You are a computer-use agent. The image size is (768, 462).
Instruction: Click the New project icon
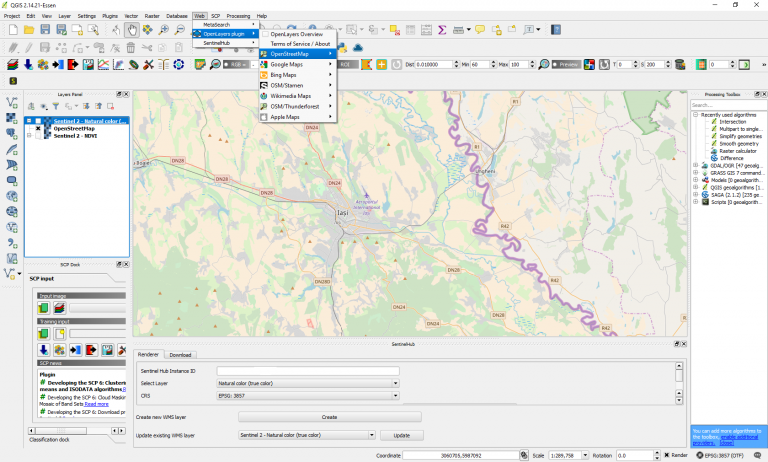coord(13,30)
